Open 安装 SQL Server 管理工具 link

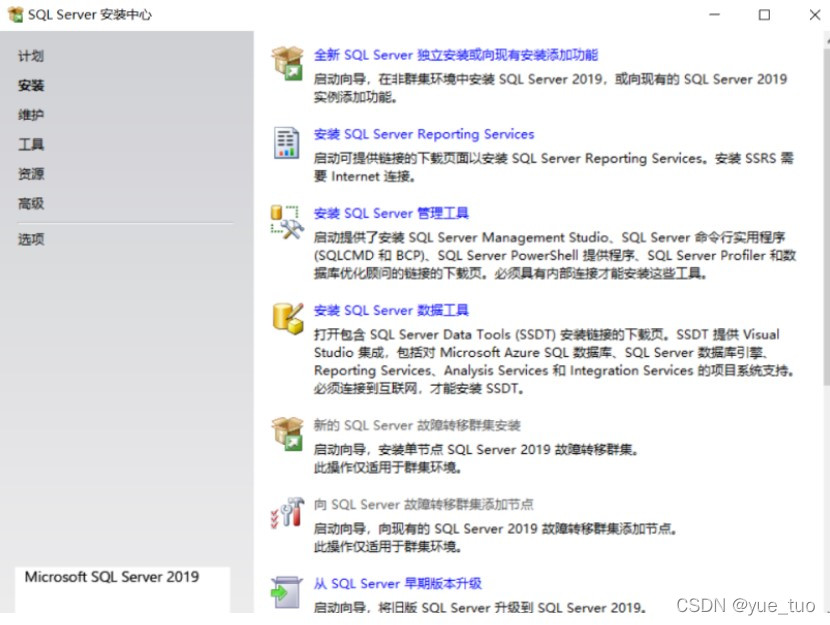pyautogui.click(x=391, y=213)
